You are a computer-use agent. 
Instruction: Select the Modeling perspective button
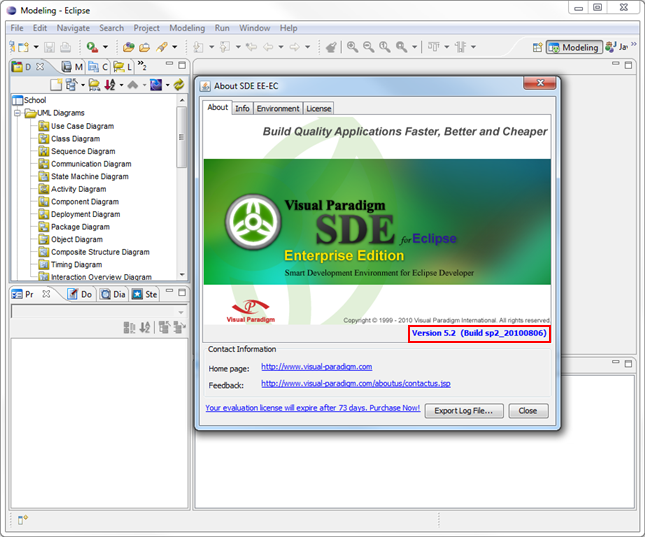pyautogui.click(x=574, y=47)
